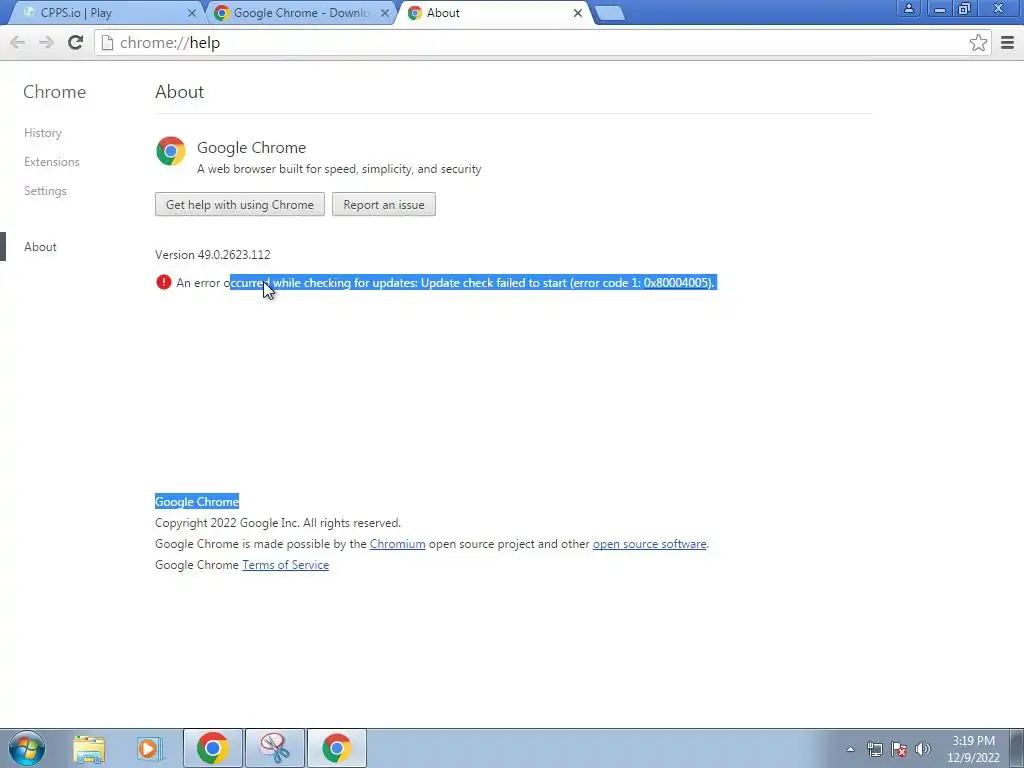
Task: Click the tagline about speed, simplicity, security
Action: pyautogui.click(x=339, y=169)
